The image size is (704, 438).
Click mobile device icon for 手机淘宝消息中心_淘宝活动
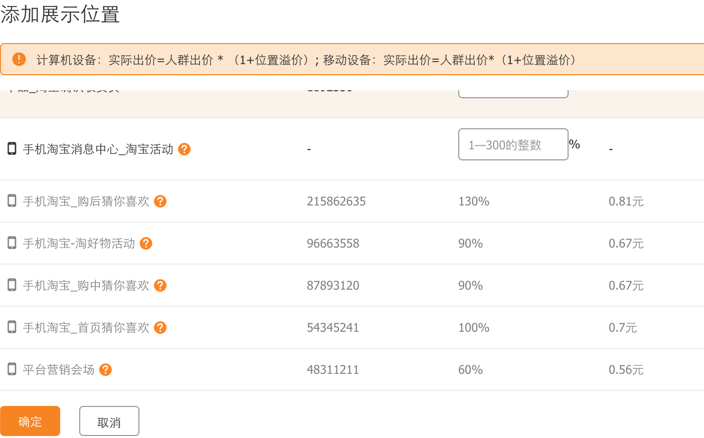[12, 149]
